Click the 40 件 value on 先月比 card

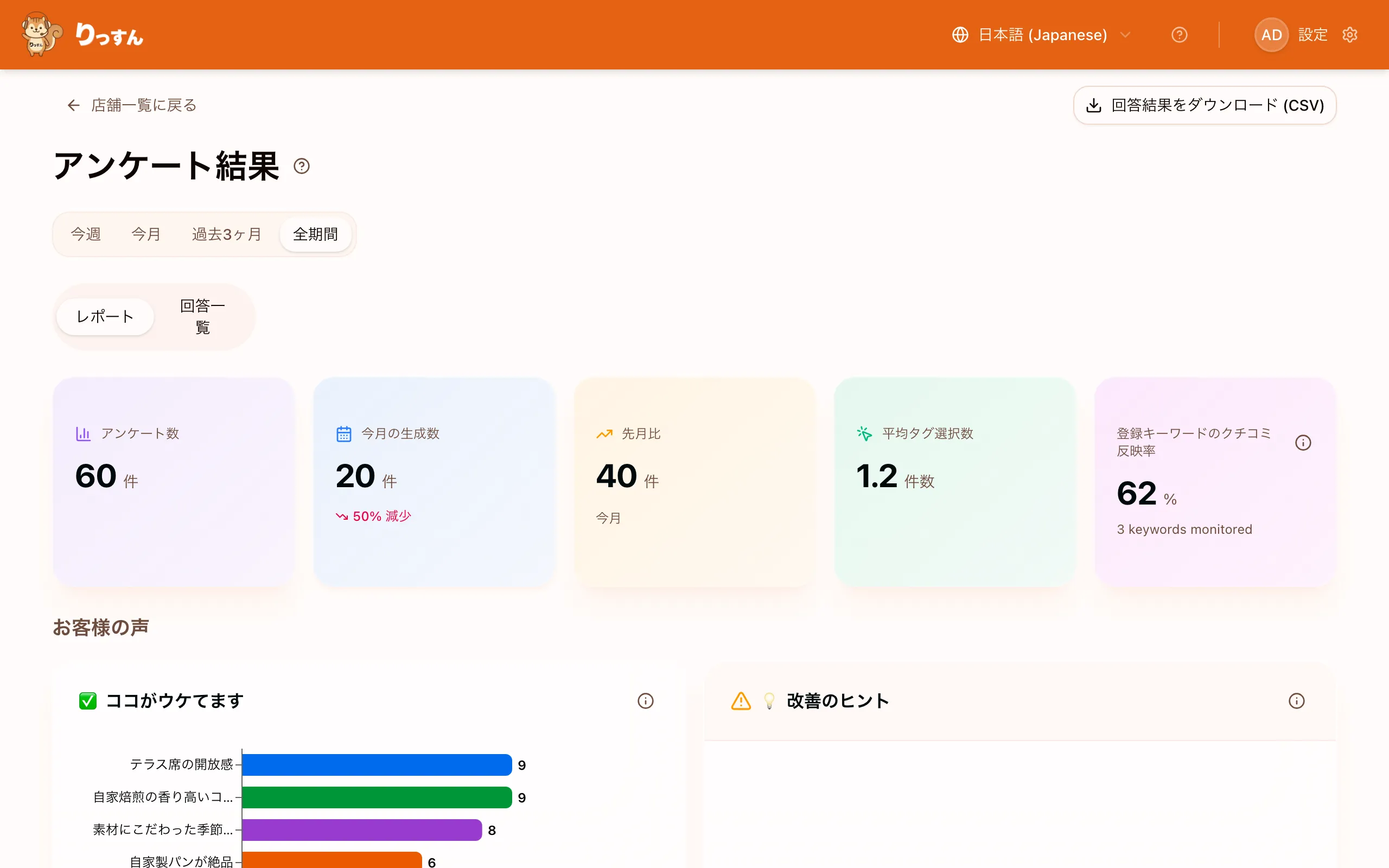[627, 476]
